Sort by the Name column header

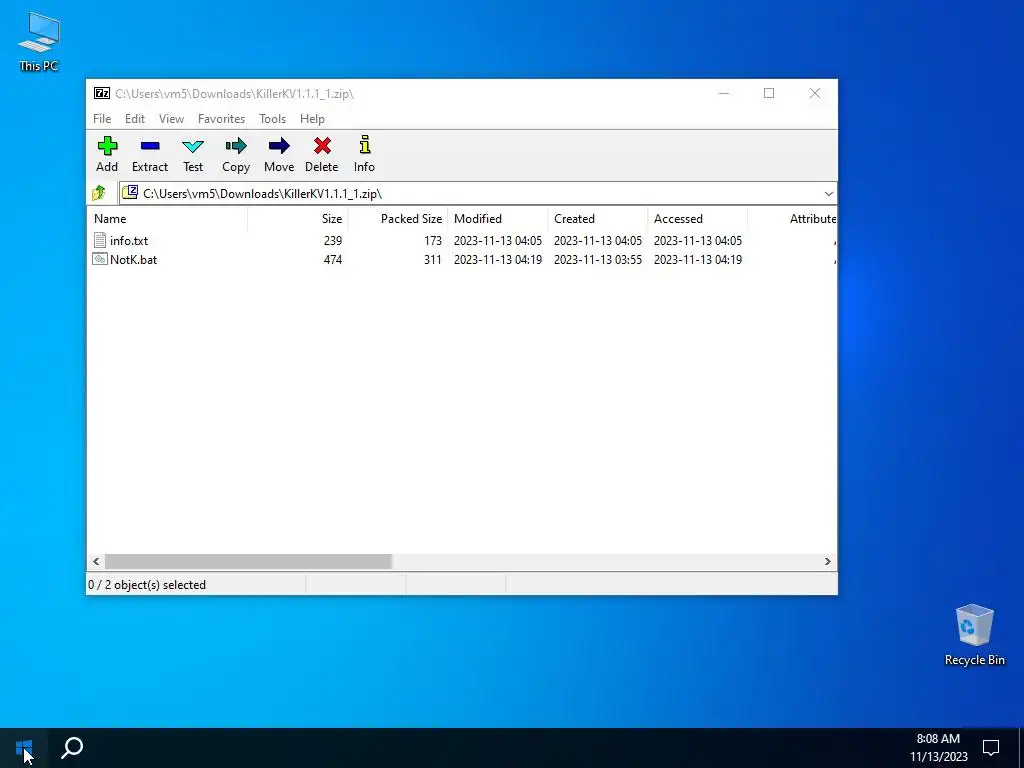(167, 219)
